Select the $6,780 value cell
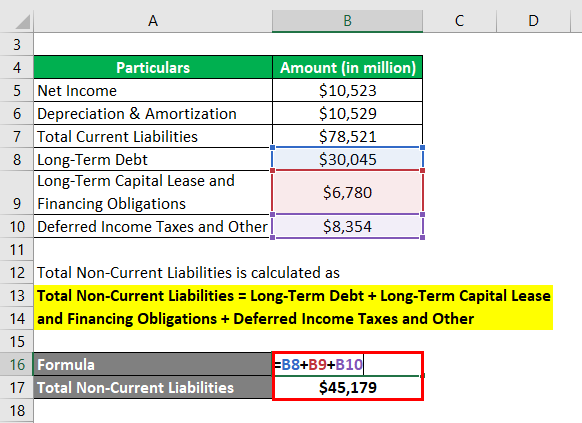Viewport: 582px width, 423px height. point(347,193)
